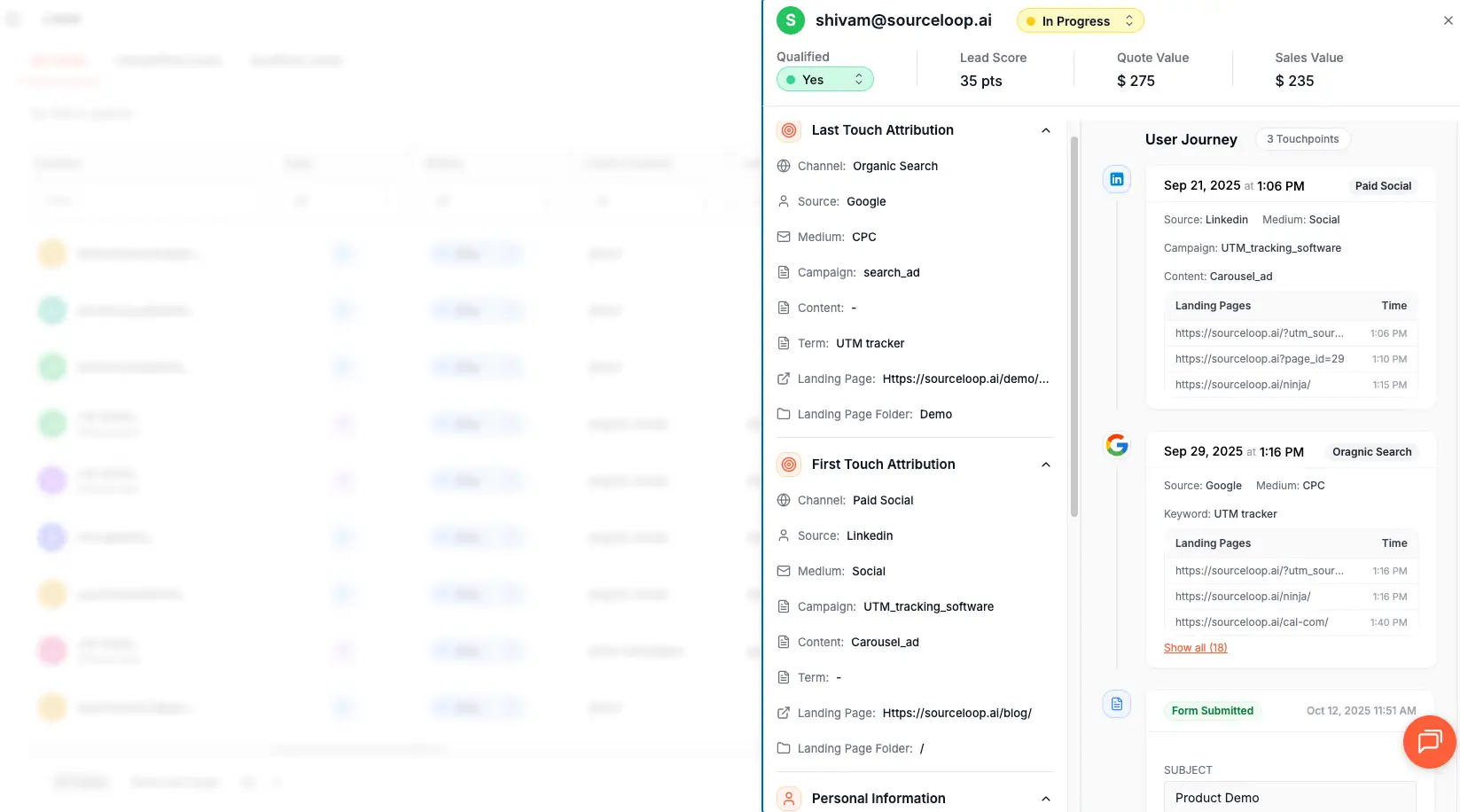Click the target icon beside Last Touch Attribution

pyautogui.click(x=788, y=129)
